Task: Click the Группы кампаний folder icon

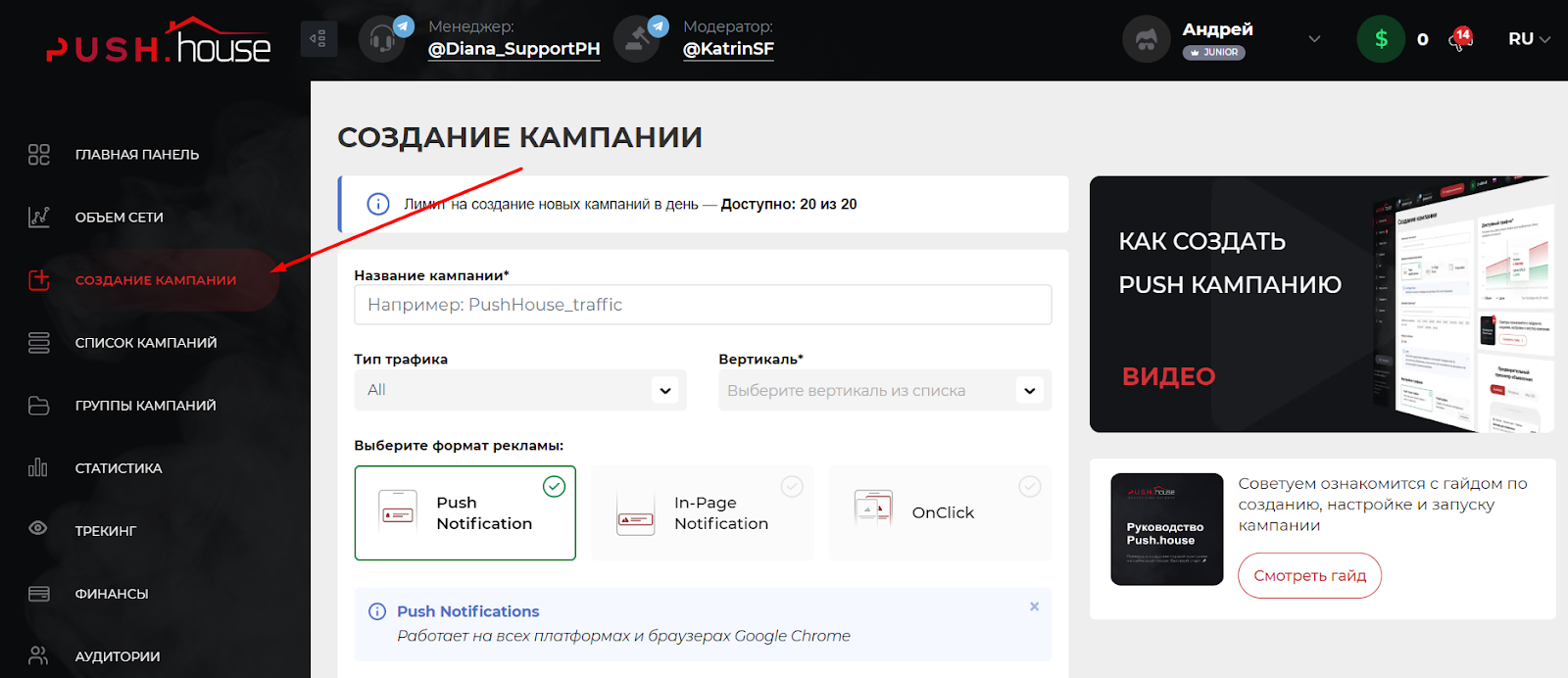Action: point(38,406)
